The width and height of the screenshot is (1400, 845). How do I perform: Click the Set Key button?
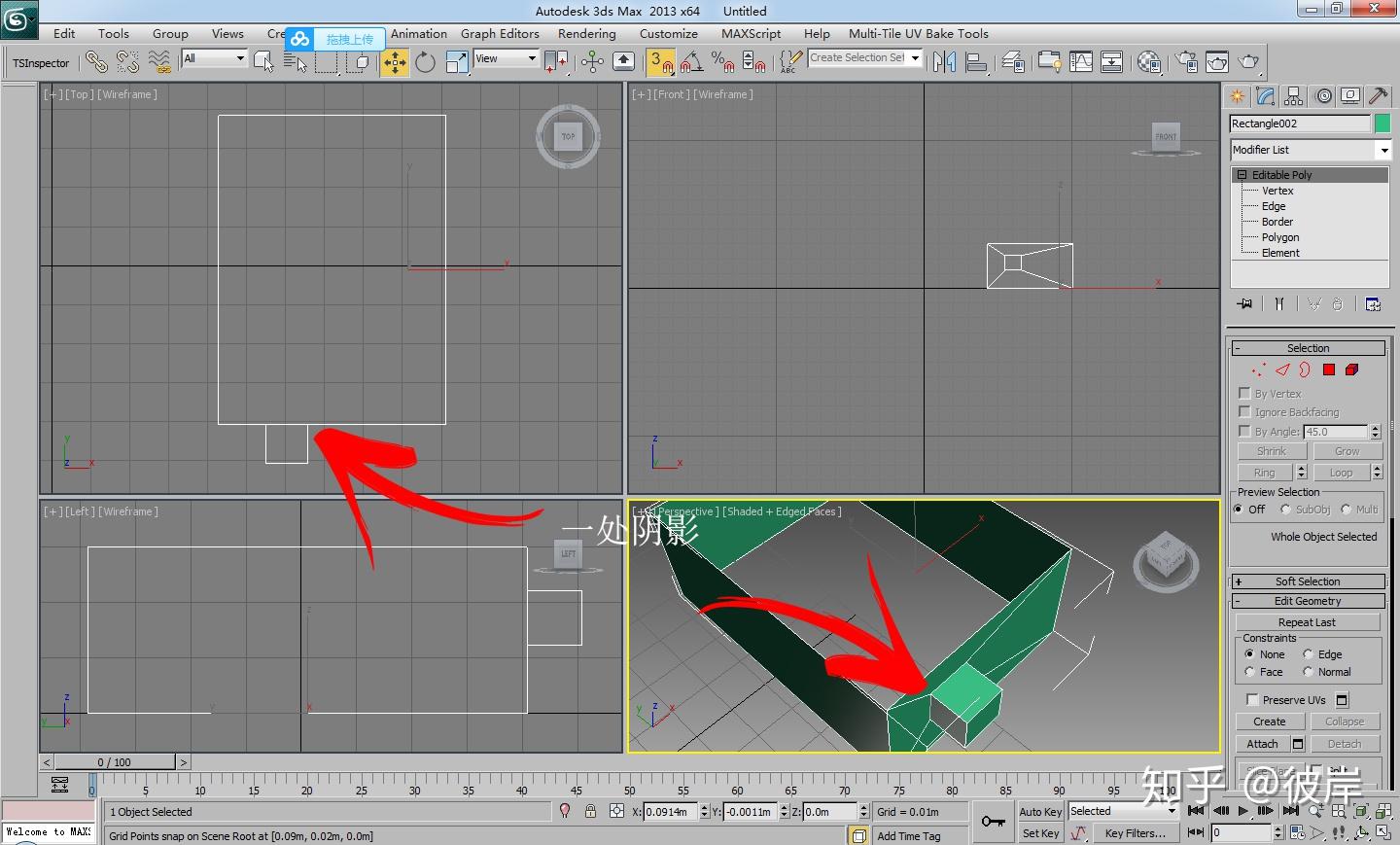[1040, 833]
